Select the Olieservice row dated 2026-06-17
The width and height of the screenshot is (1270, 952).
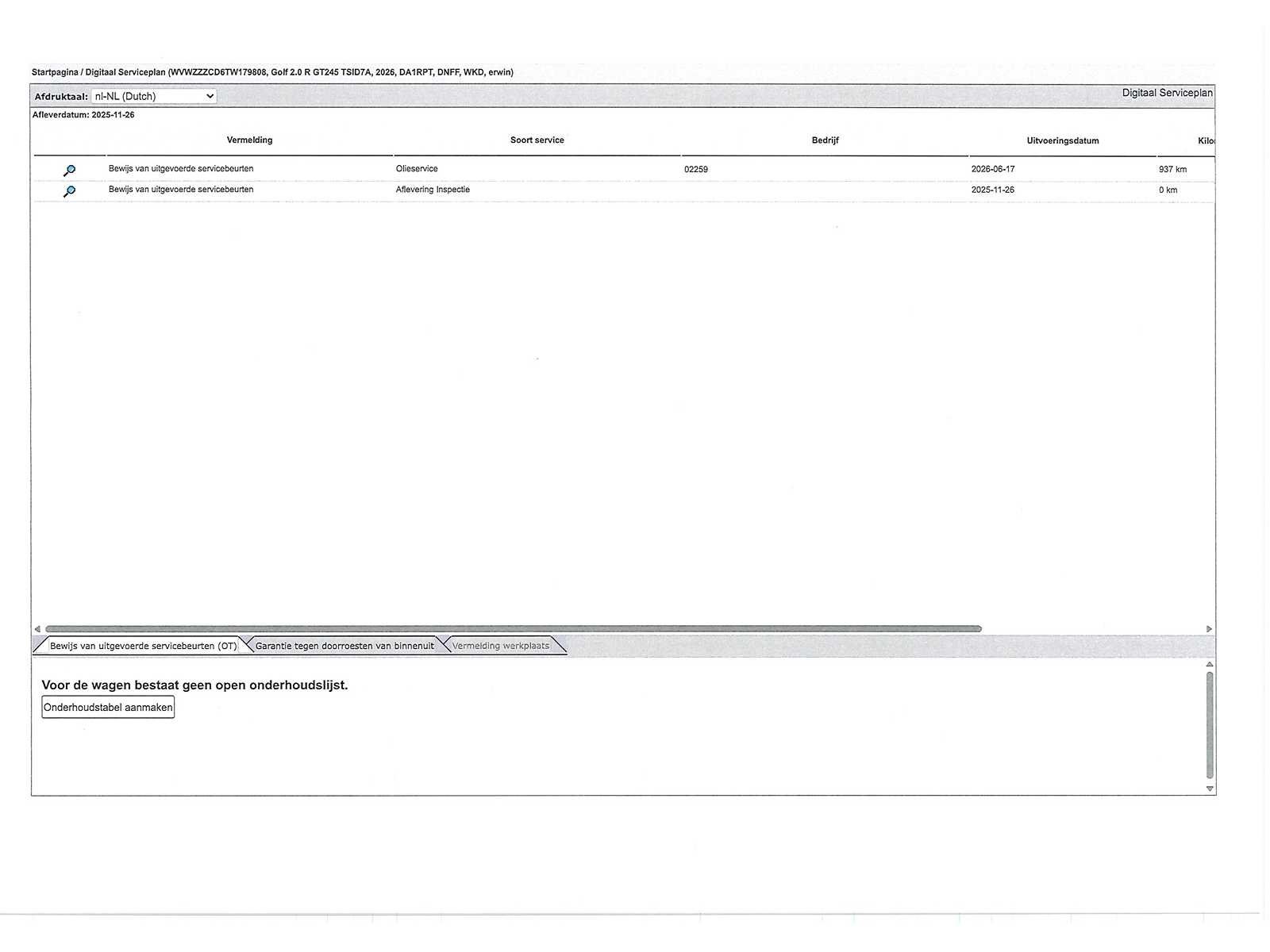click(x=624, y=170)
